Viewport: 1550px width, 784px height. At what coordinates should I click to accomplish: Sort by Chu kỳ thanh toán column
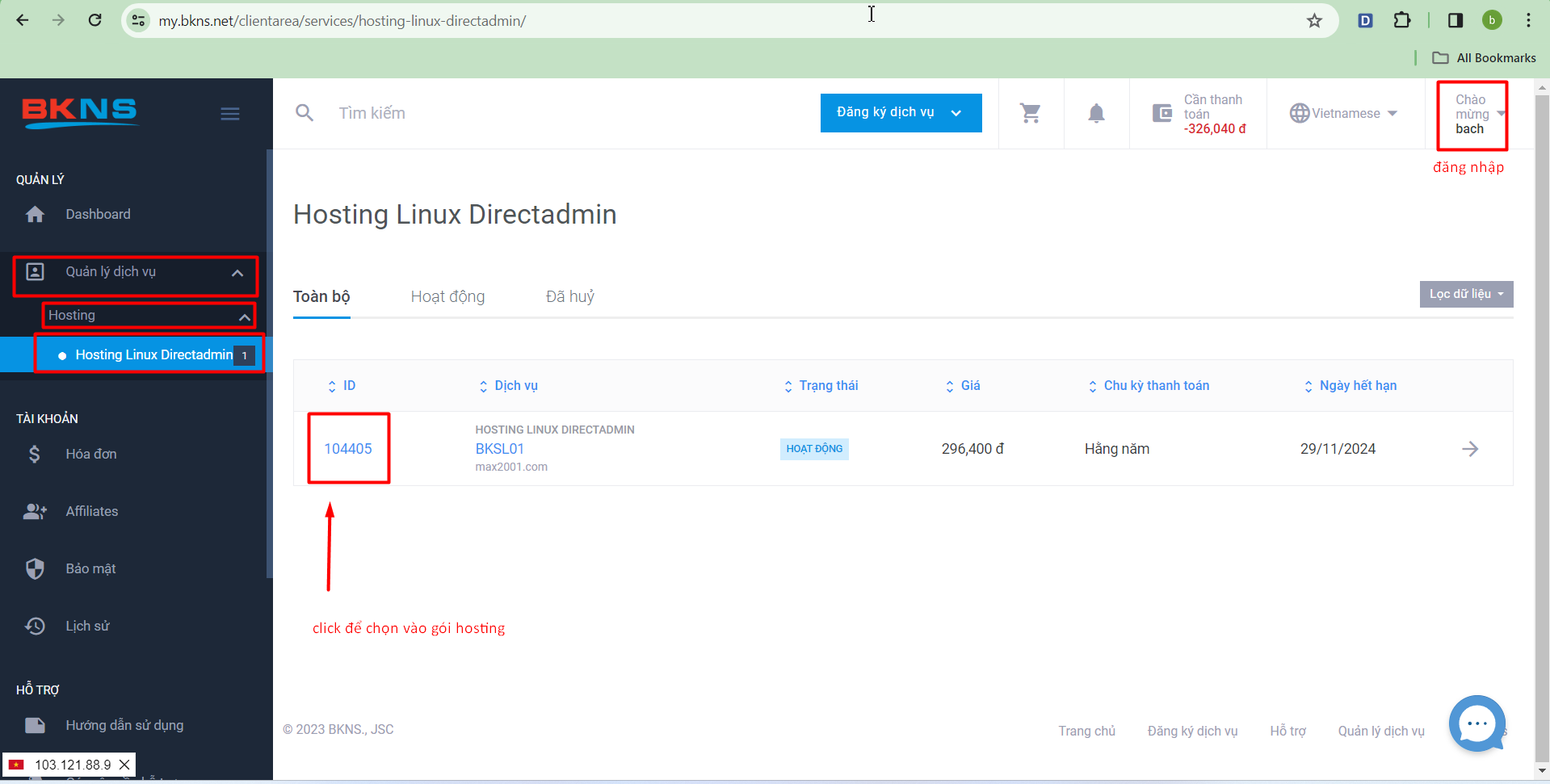point(1149,386)
